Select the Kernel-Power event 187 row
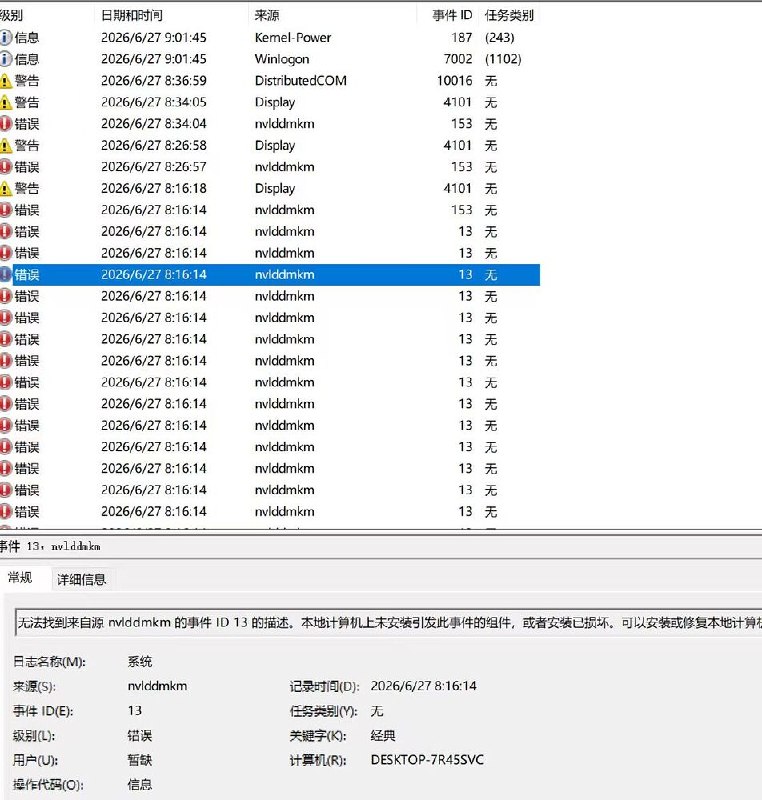The height and width of the screenshot is (800, 762). click(x=270, y=37)
